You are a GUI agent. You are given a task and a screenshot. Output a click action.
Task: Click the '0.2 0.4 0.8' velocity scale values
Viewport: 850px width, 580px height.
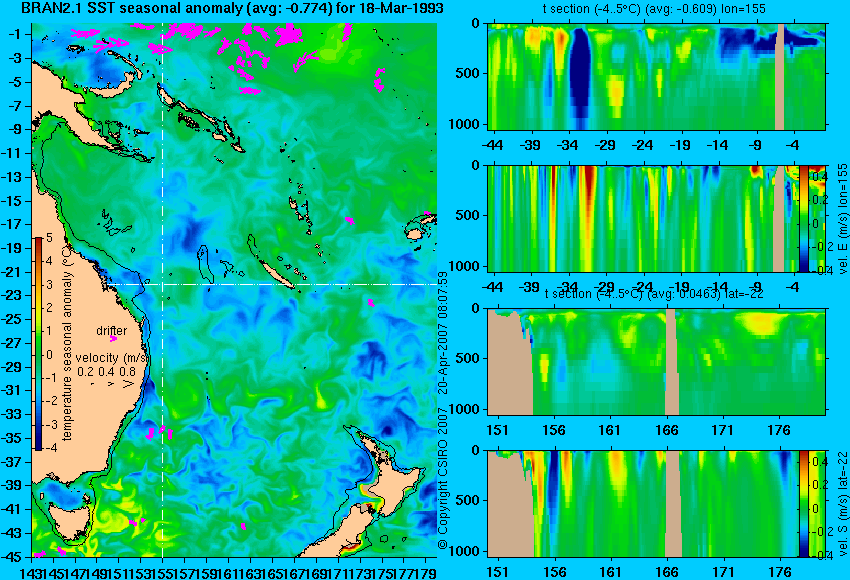coord(106,371)
